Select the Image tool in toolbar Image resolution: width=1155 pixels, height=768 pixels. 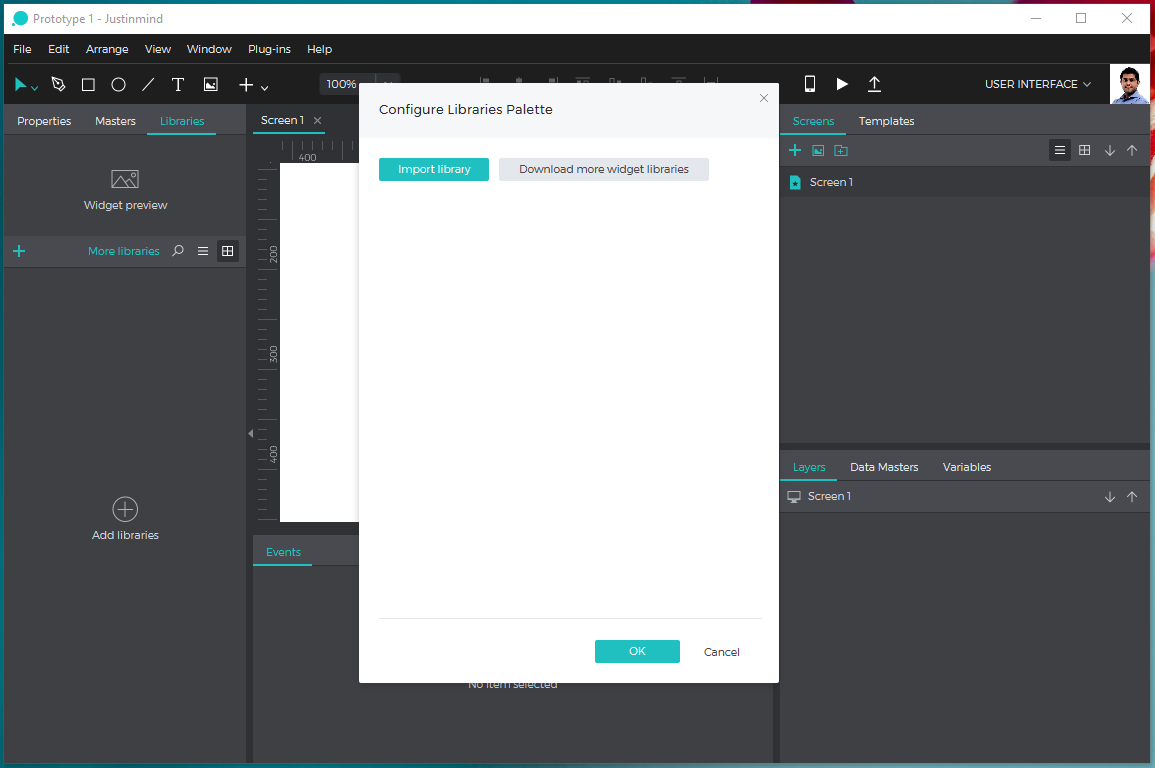coord(211,85)
